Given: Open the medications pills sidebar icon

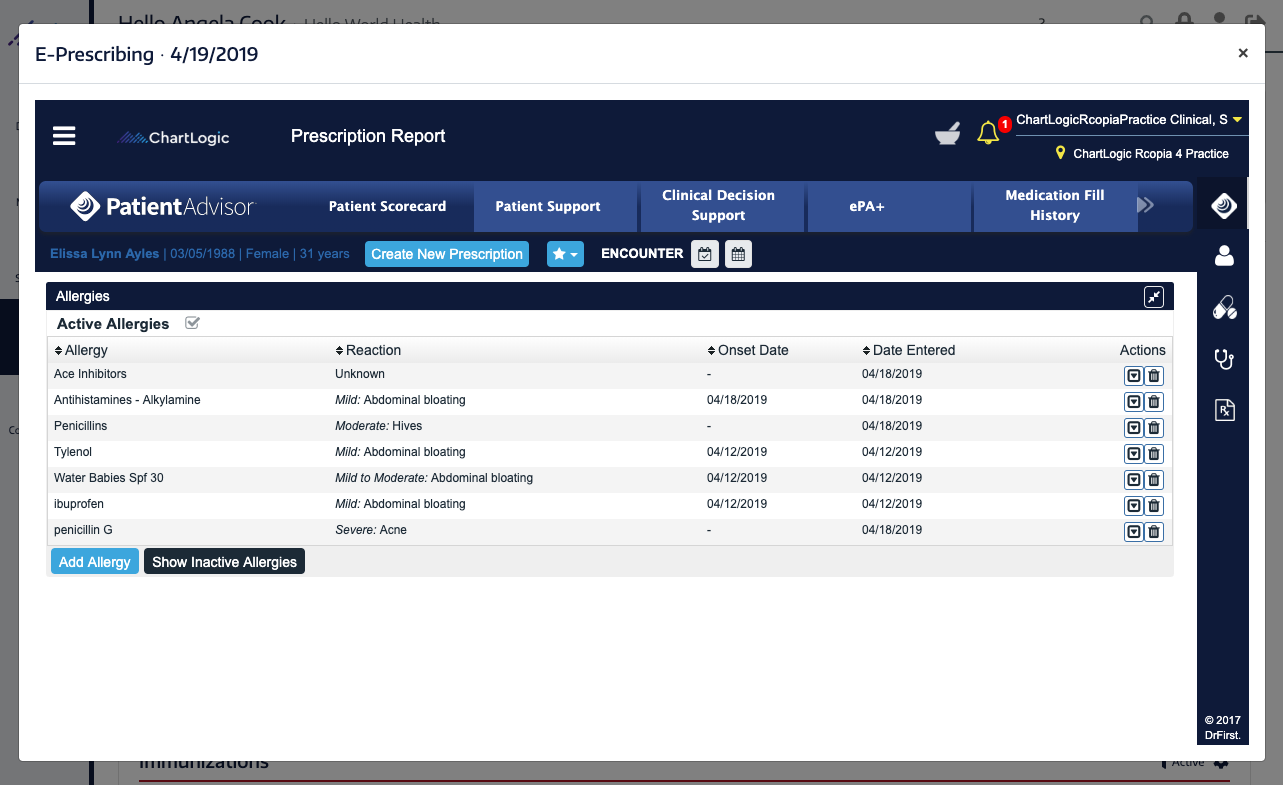Looking at the screenshot, I should point(1224,308).
